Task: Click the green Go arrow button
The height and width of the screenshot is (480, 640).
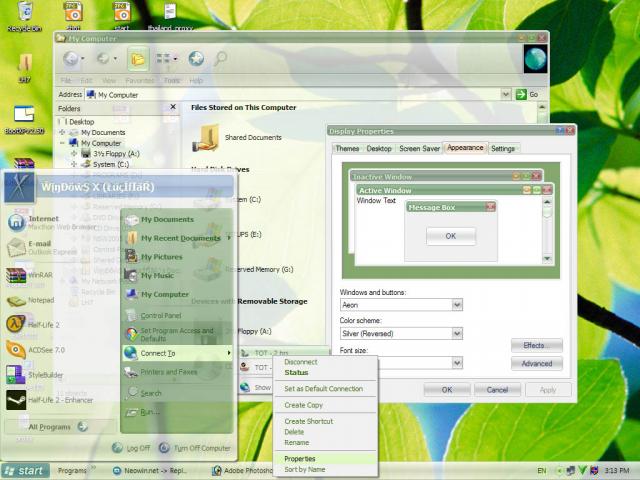Action: pyautogui.click(x=521, y=95)
